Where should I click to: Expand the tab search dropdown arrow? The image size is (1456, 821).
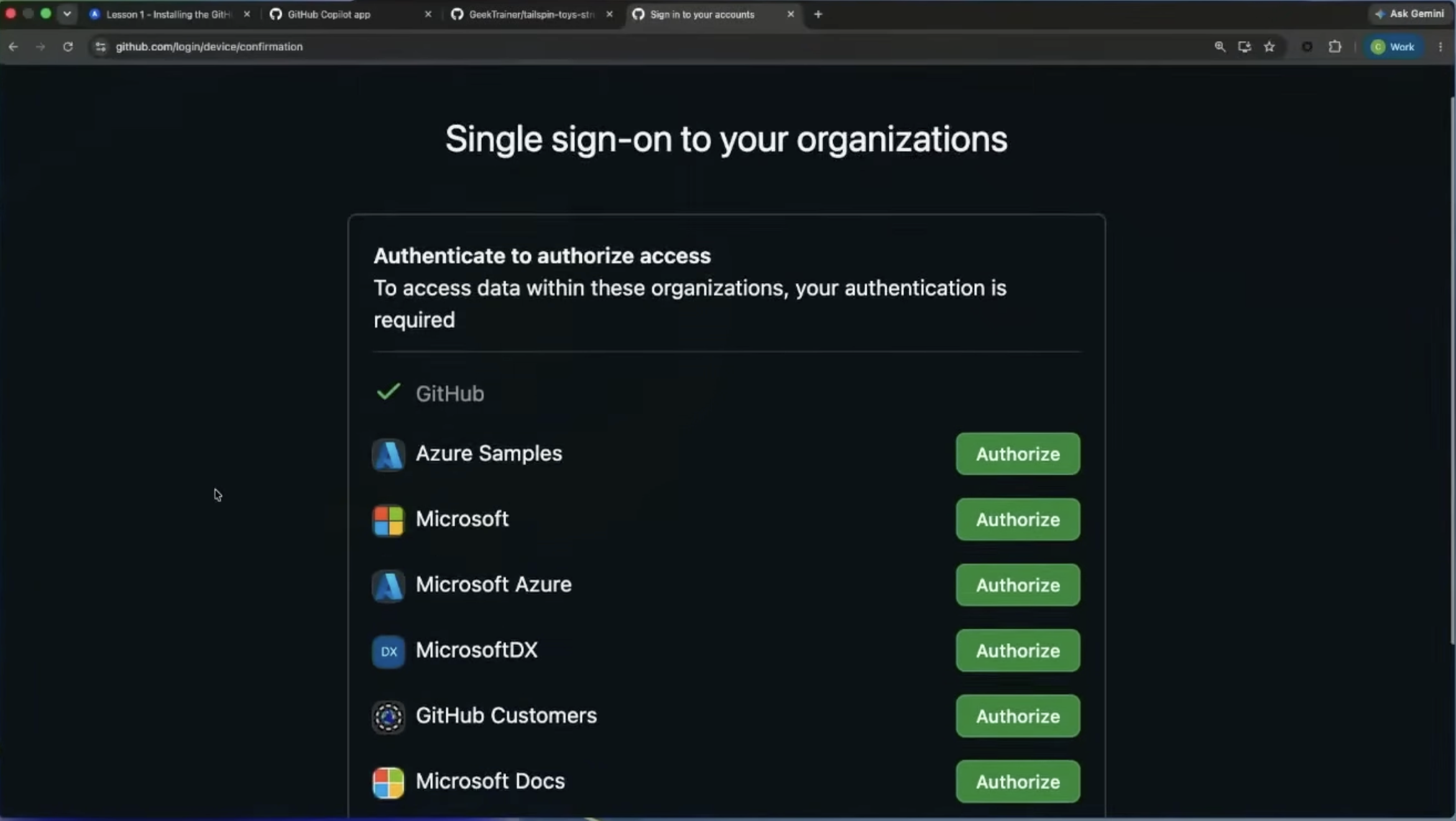tap(67, 14)
